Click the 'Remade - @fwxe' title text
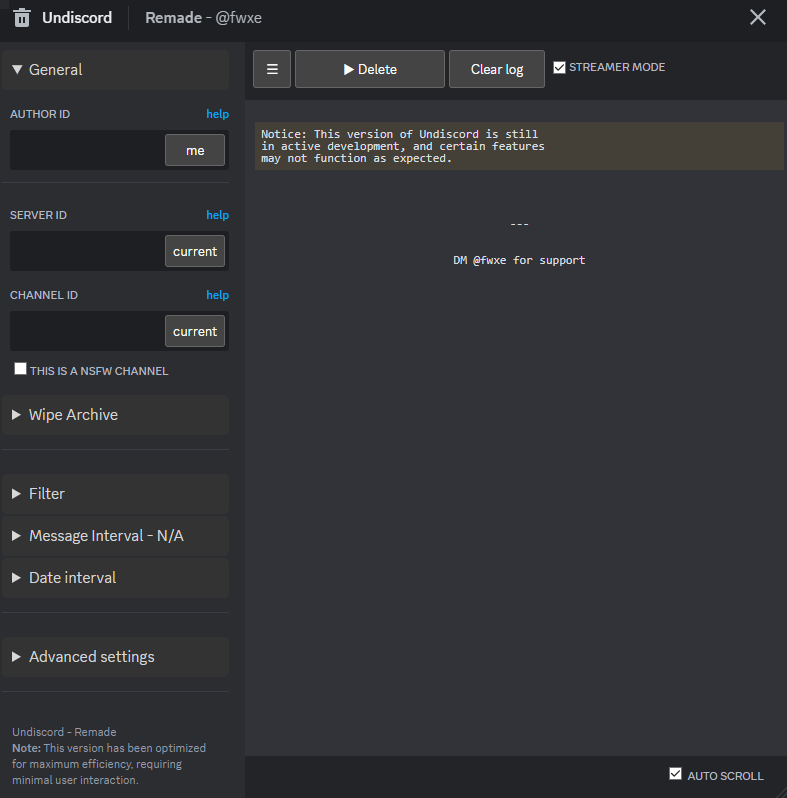787x798 pixels. click(203, 18)
